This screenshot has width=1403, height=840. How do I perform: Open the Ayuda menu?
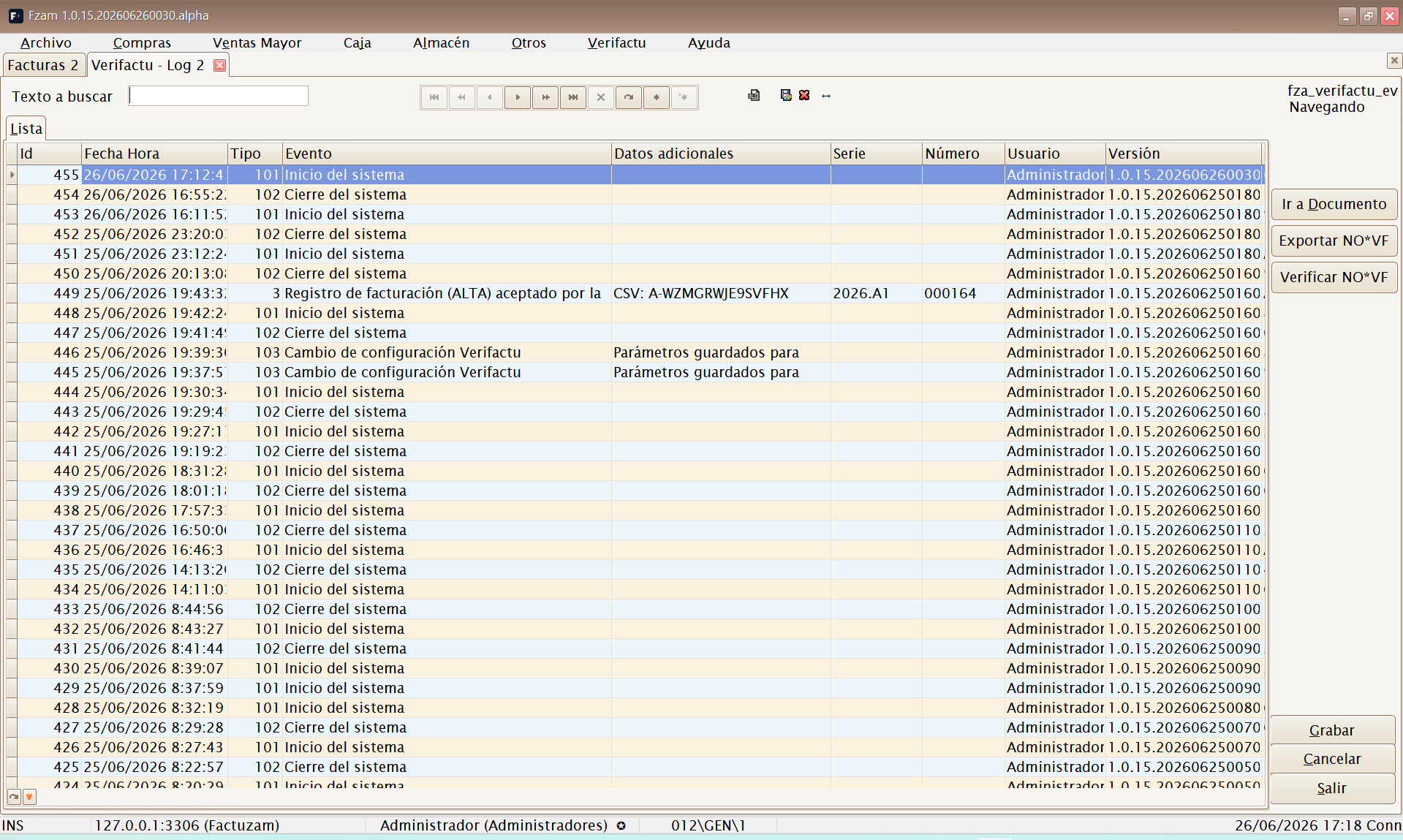pyautogui.click(x=709, y=43)
